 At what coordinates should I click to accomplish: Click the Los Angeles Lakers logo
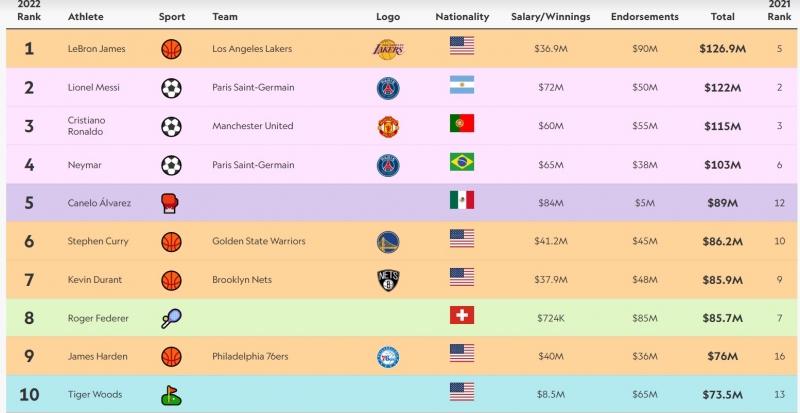tap(388, 48)
